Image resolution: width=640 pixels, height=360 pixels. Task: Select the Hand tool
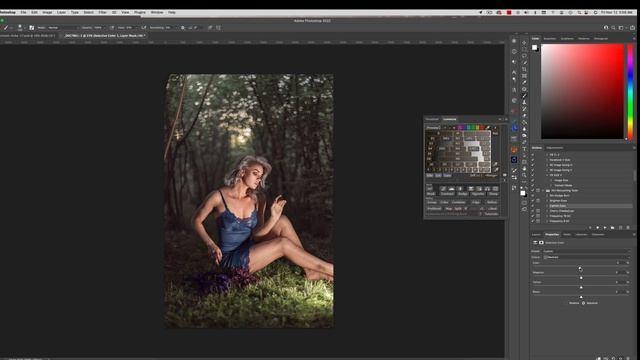(x=524, y=168)
